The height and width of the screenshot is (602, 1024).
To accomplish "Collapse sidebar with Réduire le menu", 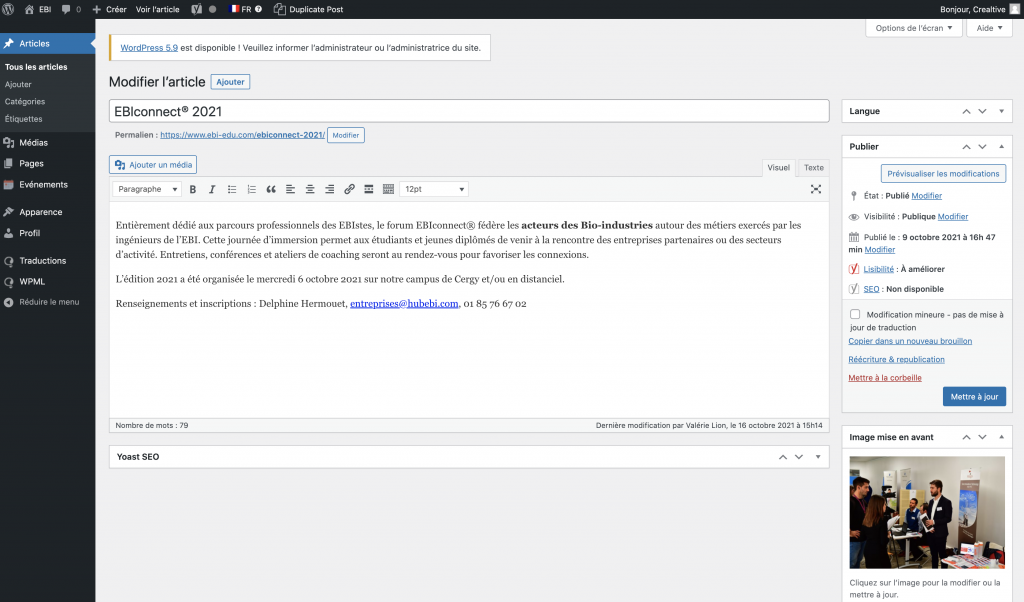I will [48, 302].
